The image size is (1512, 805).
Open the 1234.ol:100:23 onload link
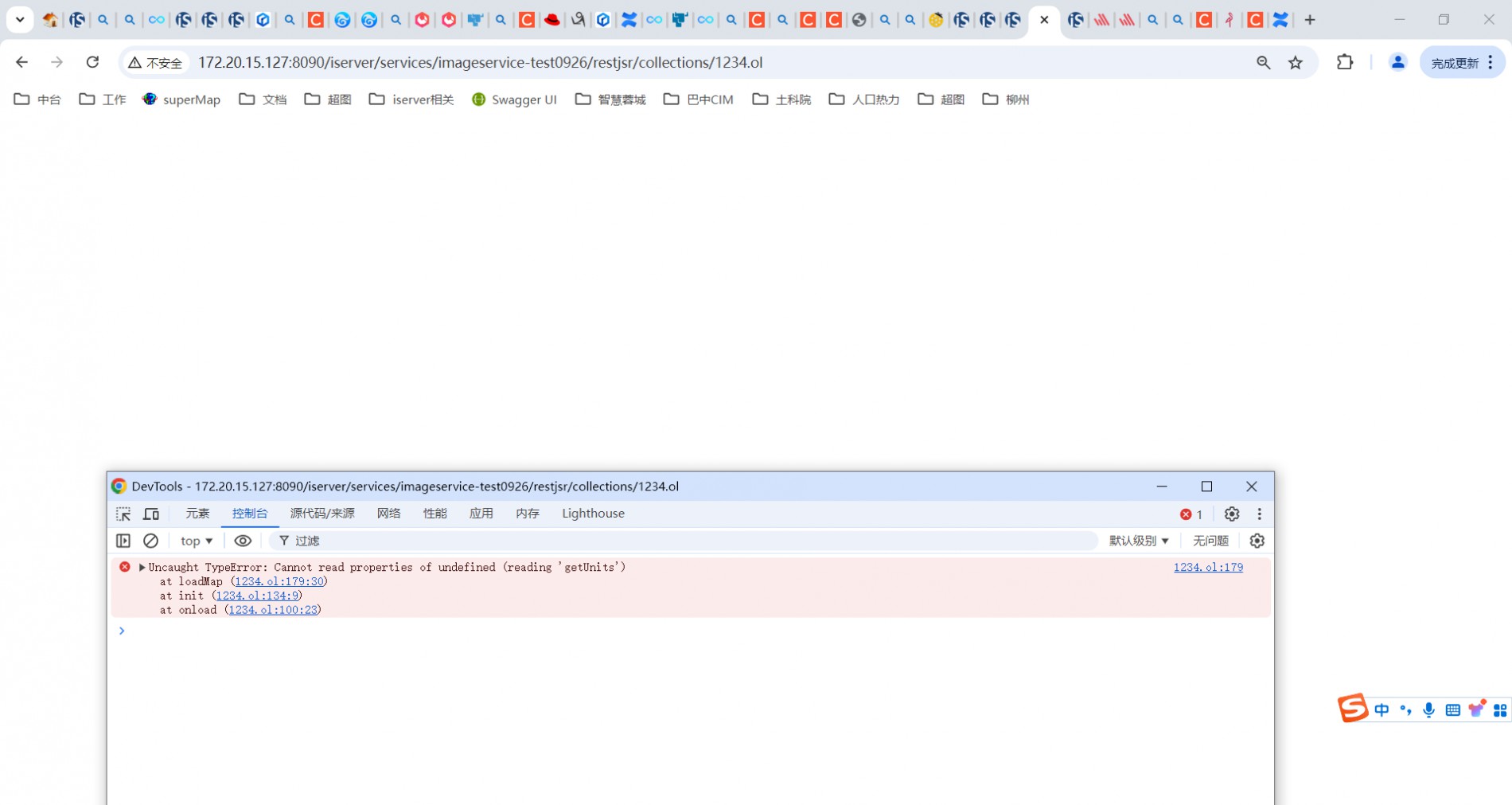click(273, 610)
